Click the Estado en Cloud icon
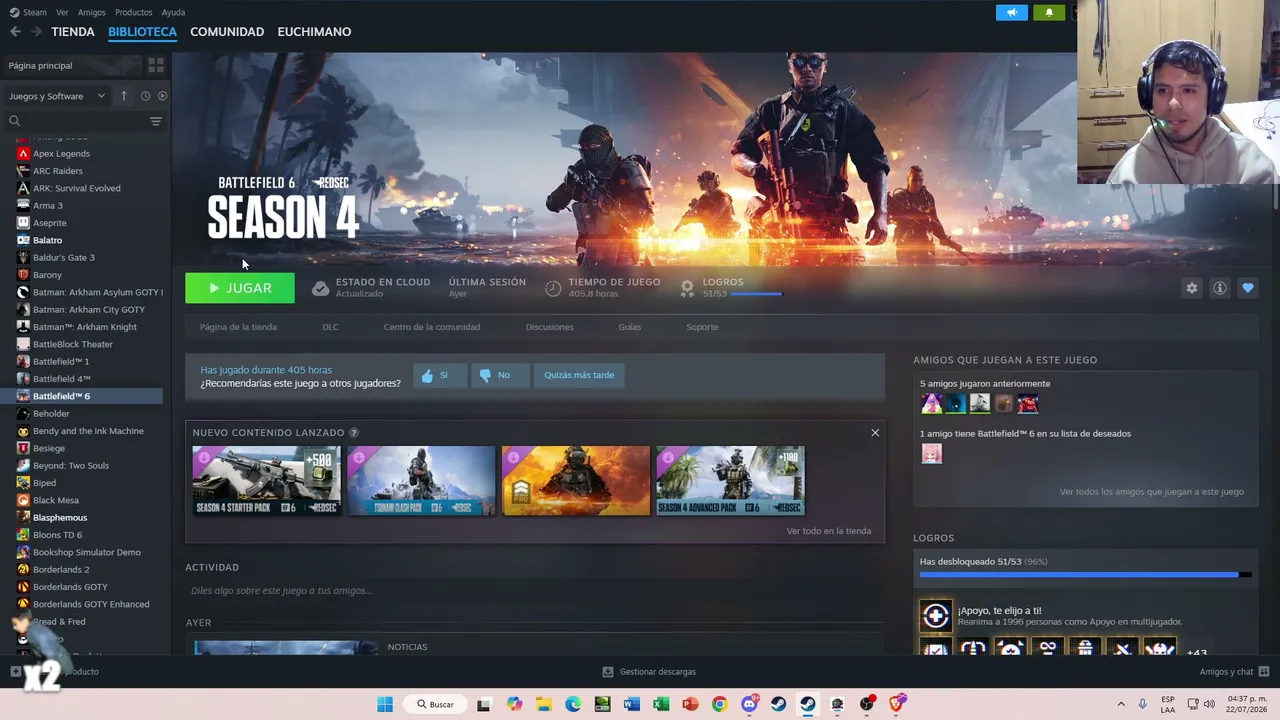 click(320, 288)
